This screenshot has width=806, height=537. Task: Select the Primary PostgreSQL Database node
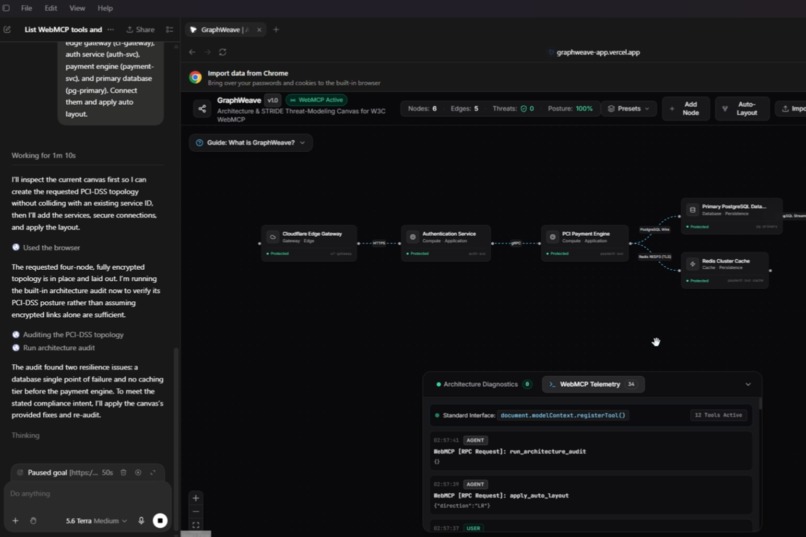click(x=731, y=216)
